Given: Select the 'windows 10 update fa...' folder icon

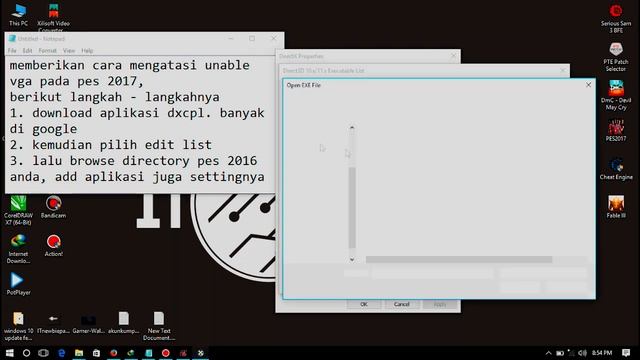Looking at the screenshot, I should tap(18, 326).
